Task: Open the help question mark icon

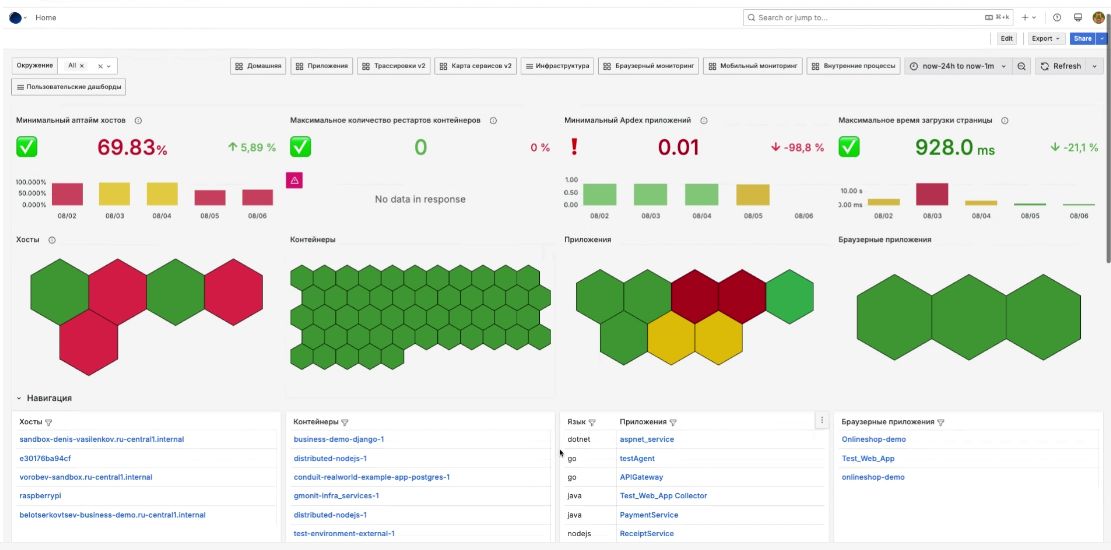Action: point(1057,18)
